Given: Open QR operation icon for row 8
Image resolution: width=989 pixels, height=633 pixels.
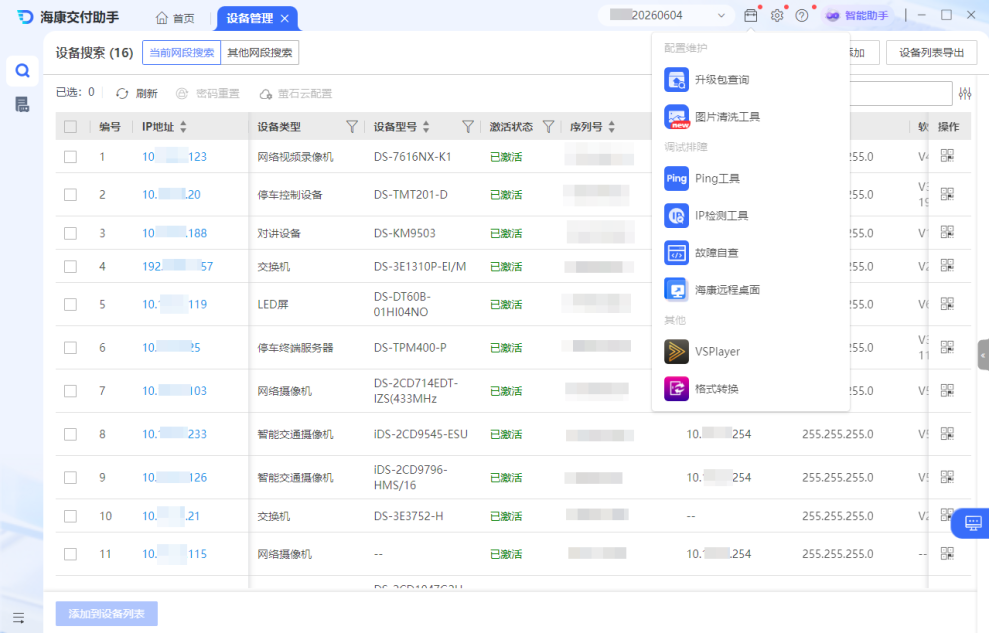Looking at the screenshot, I should pyautogui.click(x=947, y=433).
